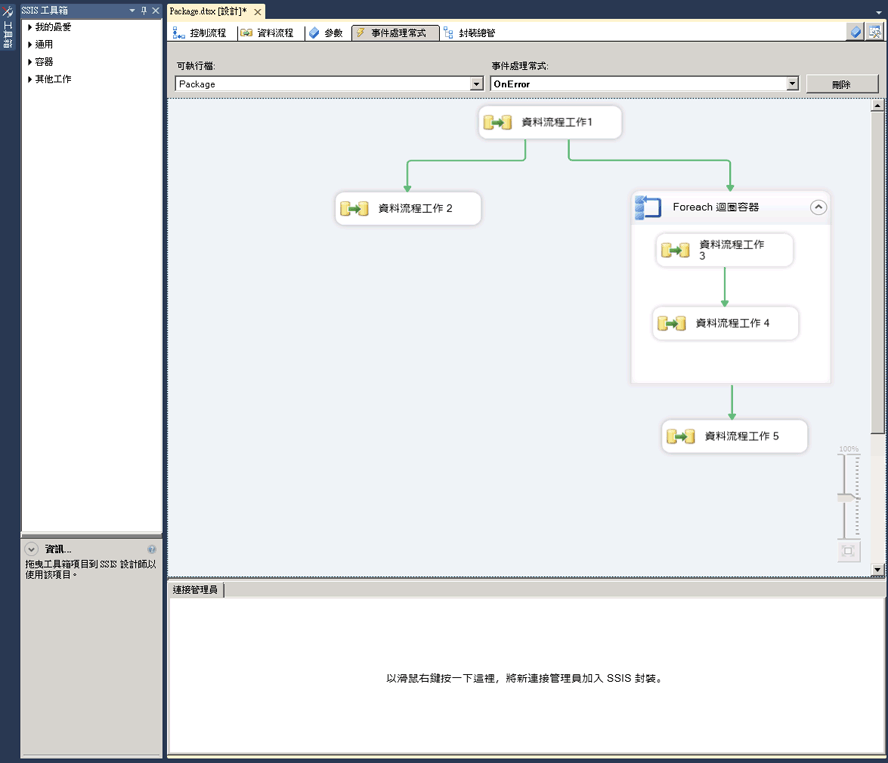Expand the 通用 toolbox group

[x=29, y=45]
